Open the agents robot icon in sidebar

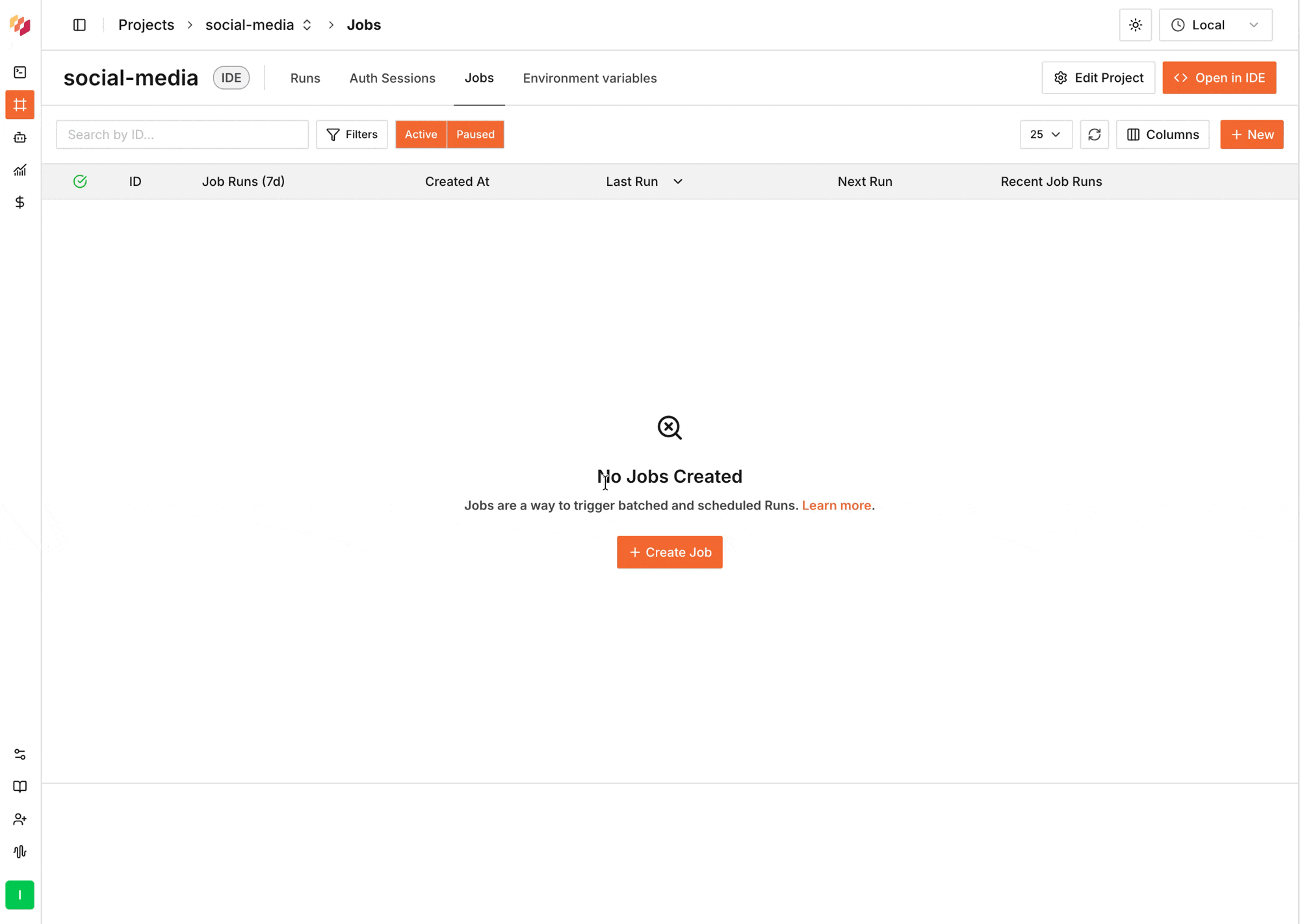[x=19, y=137]
